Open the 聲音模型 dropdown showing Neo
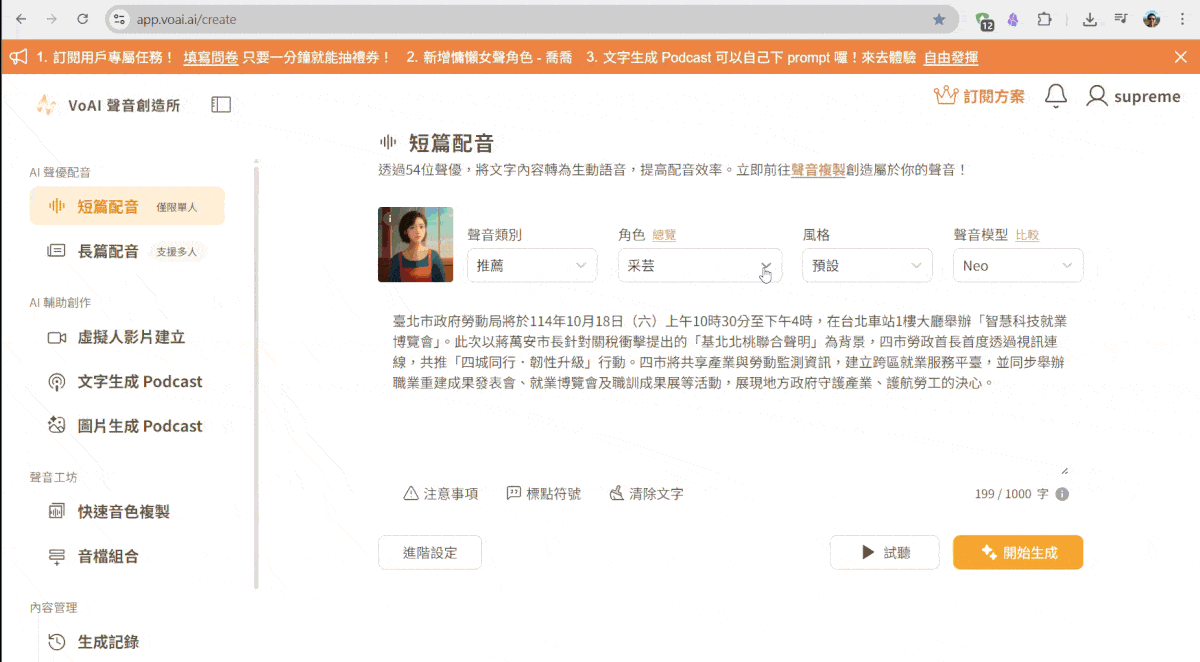Viewport: 1200px width, 662px height. (1018, 265)
